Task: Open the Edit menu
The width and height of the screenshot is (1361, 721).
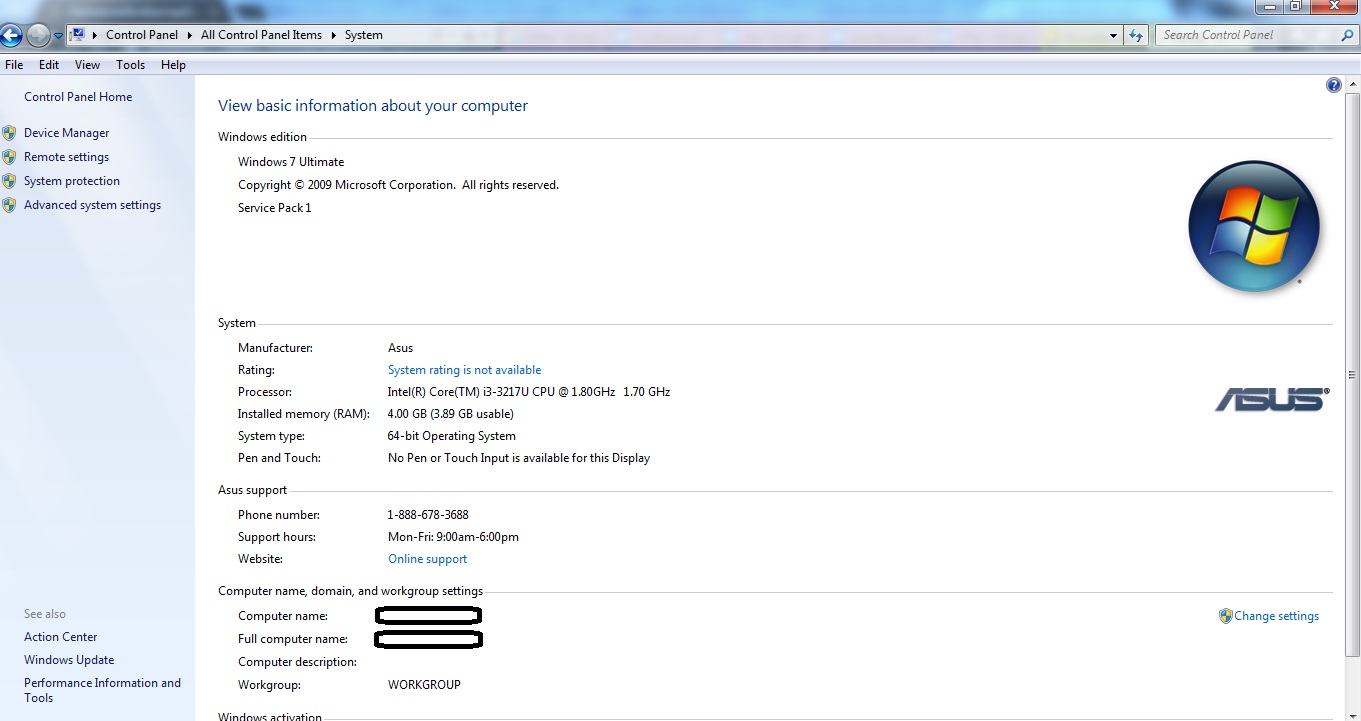Action: point(49,65)
